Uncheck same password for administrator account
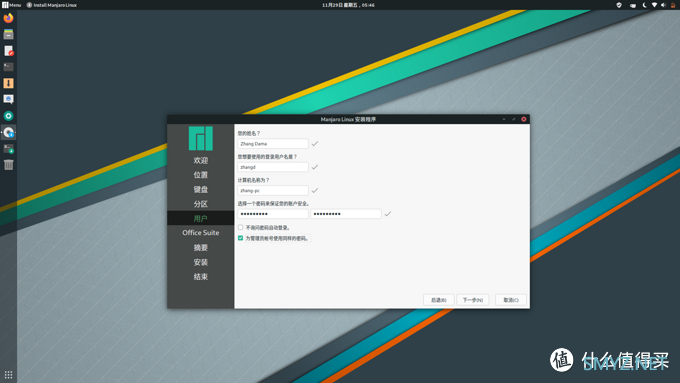 [241, 238]
